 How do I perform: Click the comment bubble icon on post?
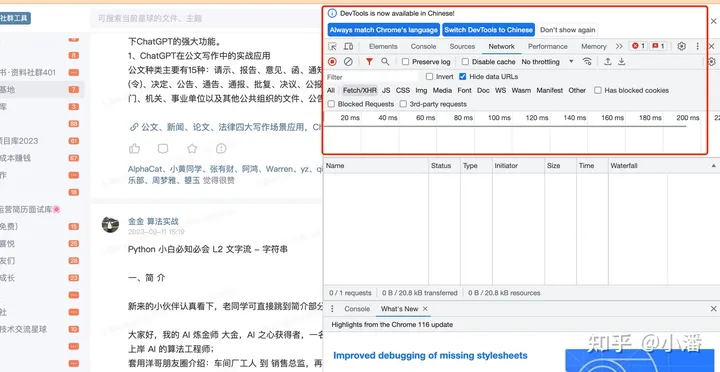[163, 148]
